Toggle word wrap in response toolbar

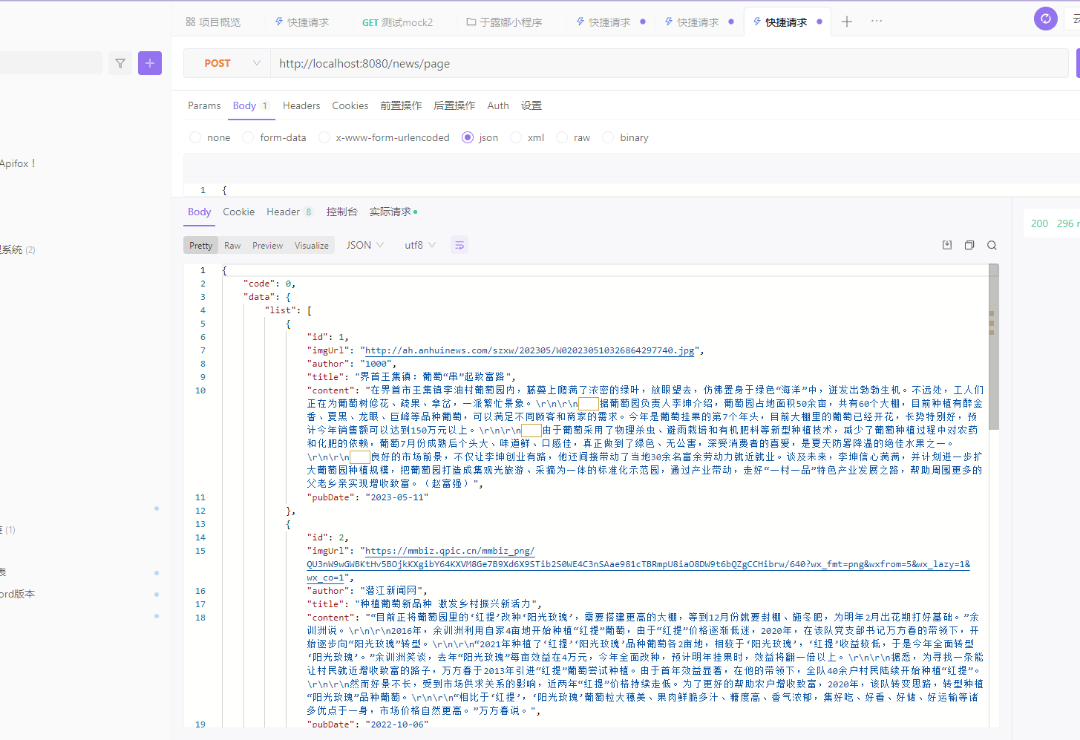459,245
